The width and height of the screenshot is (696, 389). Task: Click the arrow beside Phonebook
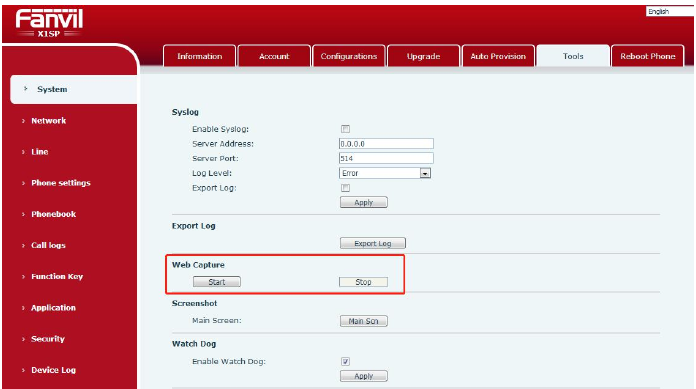tap(23, 214)
